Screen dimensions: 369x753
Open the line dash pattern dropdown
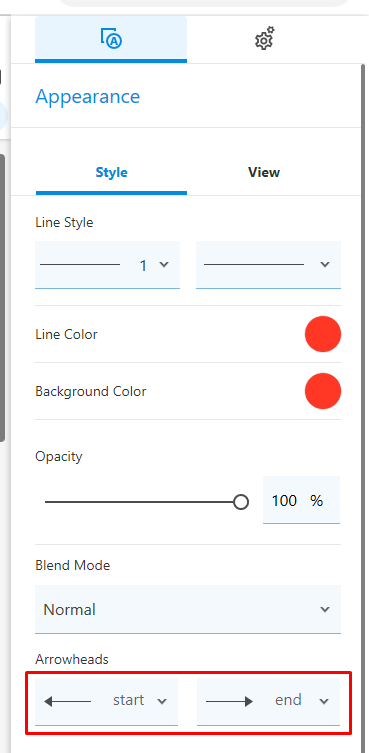tap(269, 265)
